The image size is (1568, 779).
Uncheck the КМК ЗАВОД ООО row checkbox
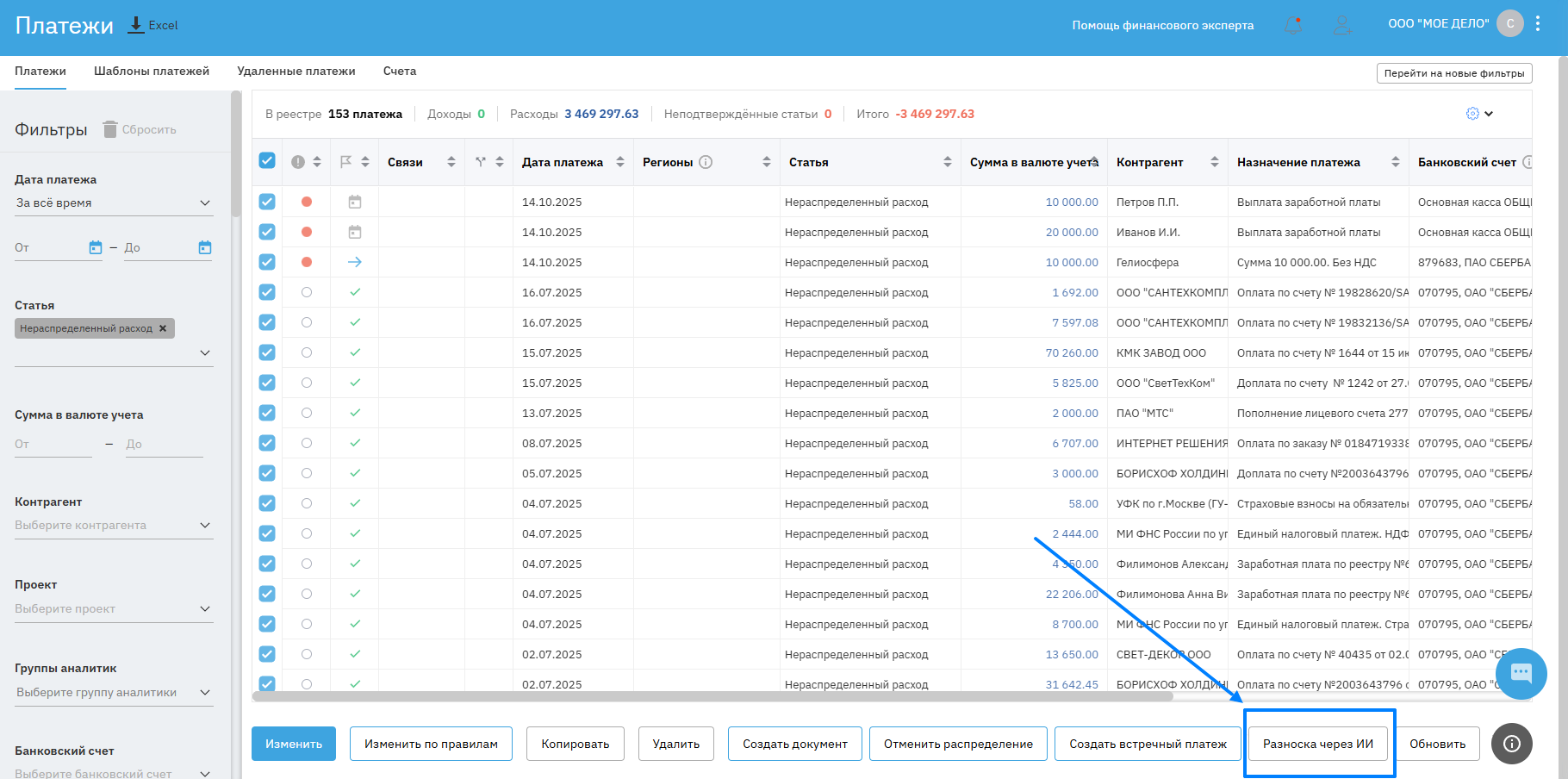[x=267, y=352]
